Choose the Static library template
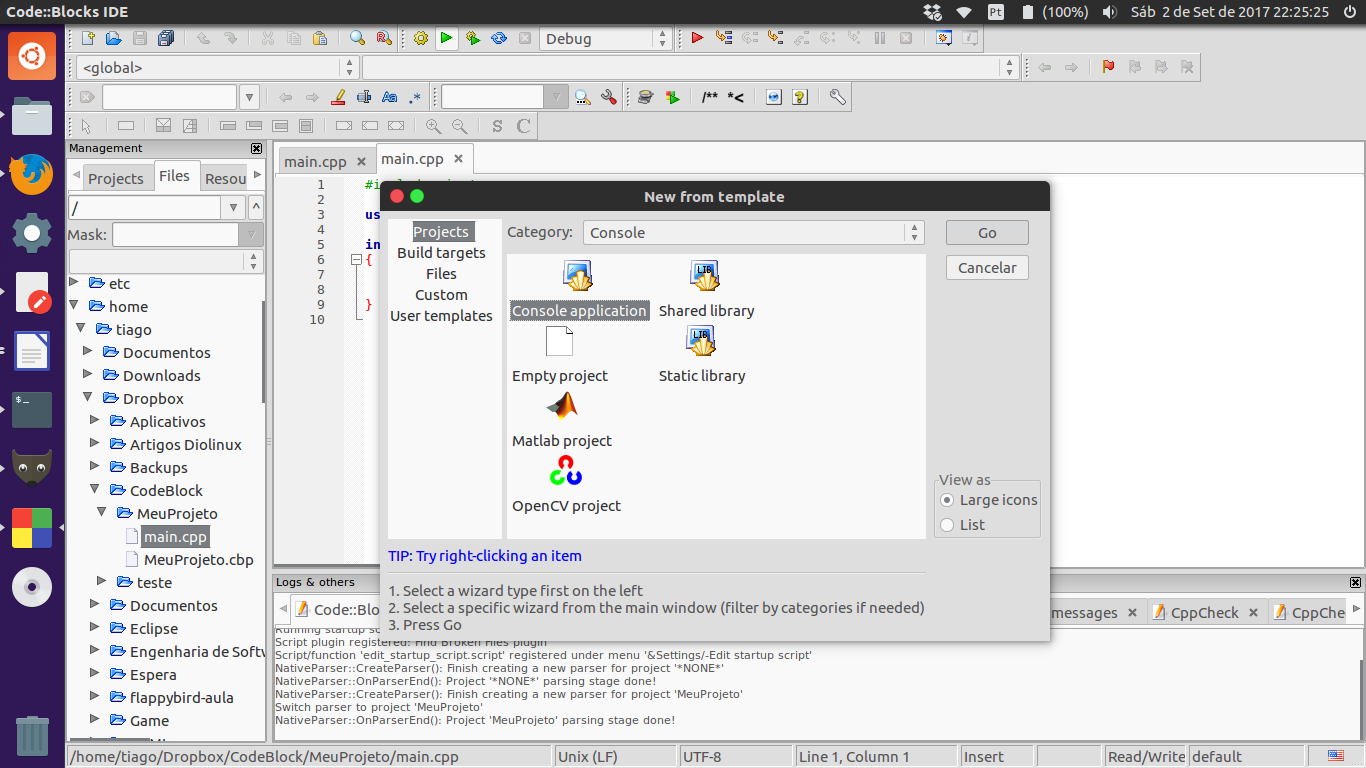The width and height of the screenshot is (1366, 768). point(702,354)
